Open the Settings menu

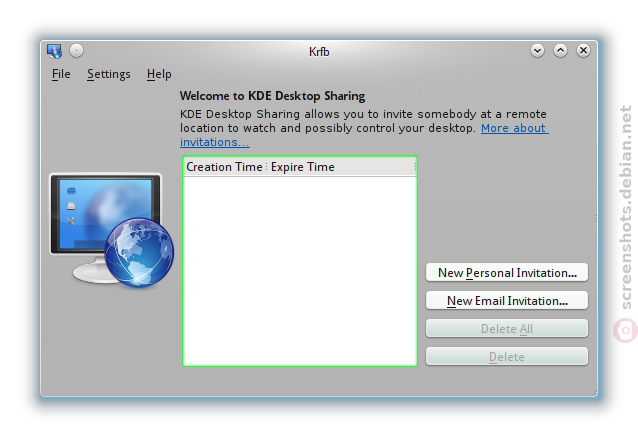[x=109, y=74]
